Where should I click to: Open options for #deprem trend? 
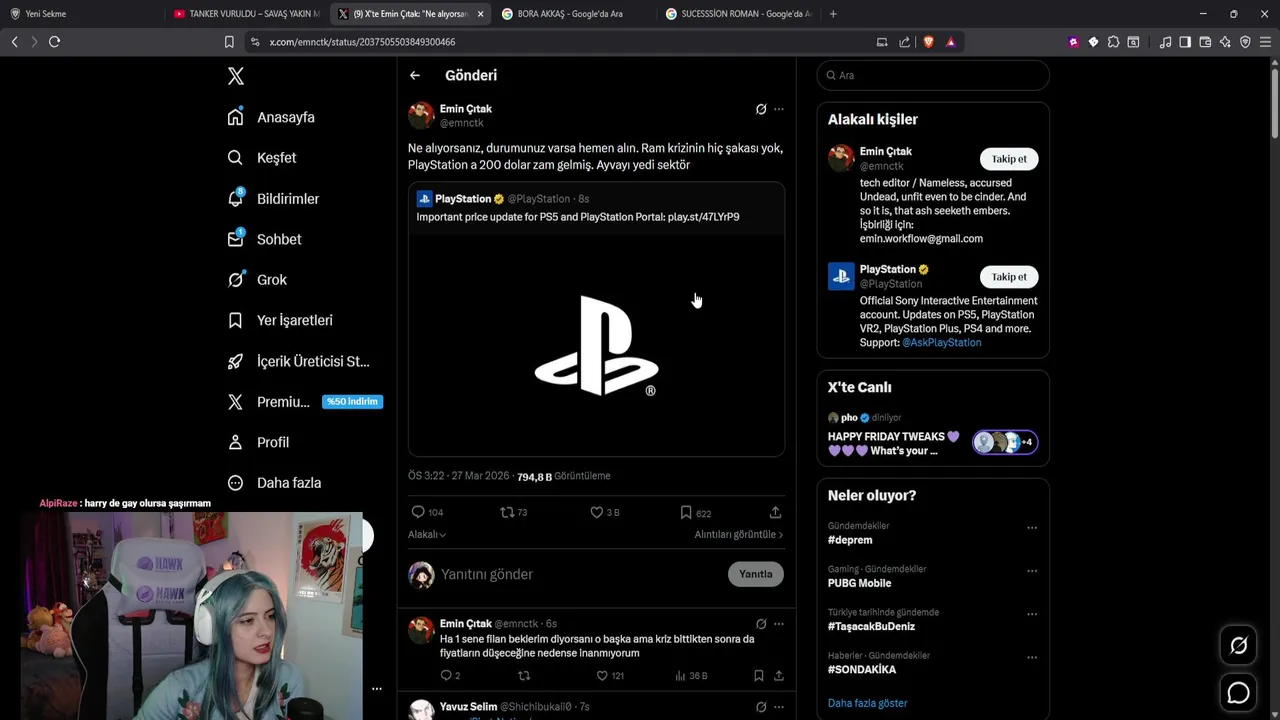pos(1032,528)
